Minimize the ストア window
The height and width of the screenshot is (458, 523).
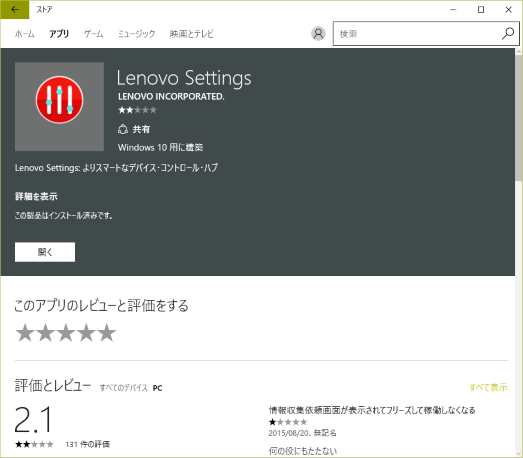[x=453, y=10]
